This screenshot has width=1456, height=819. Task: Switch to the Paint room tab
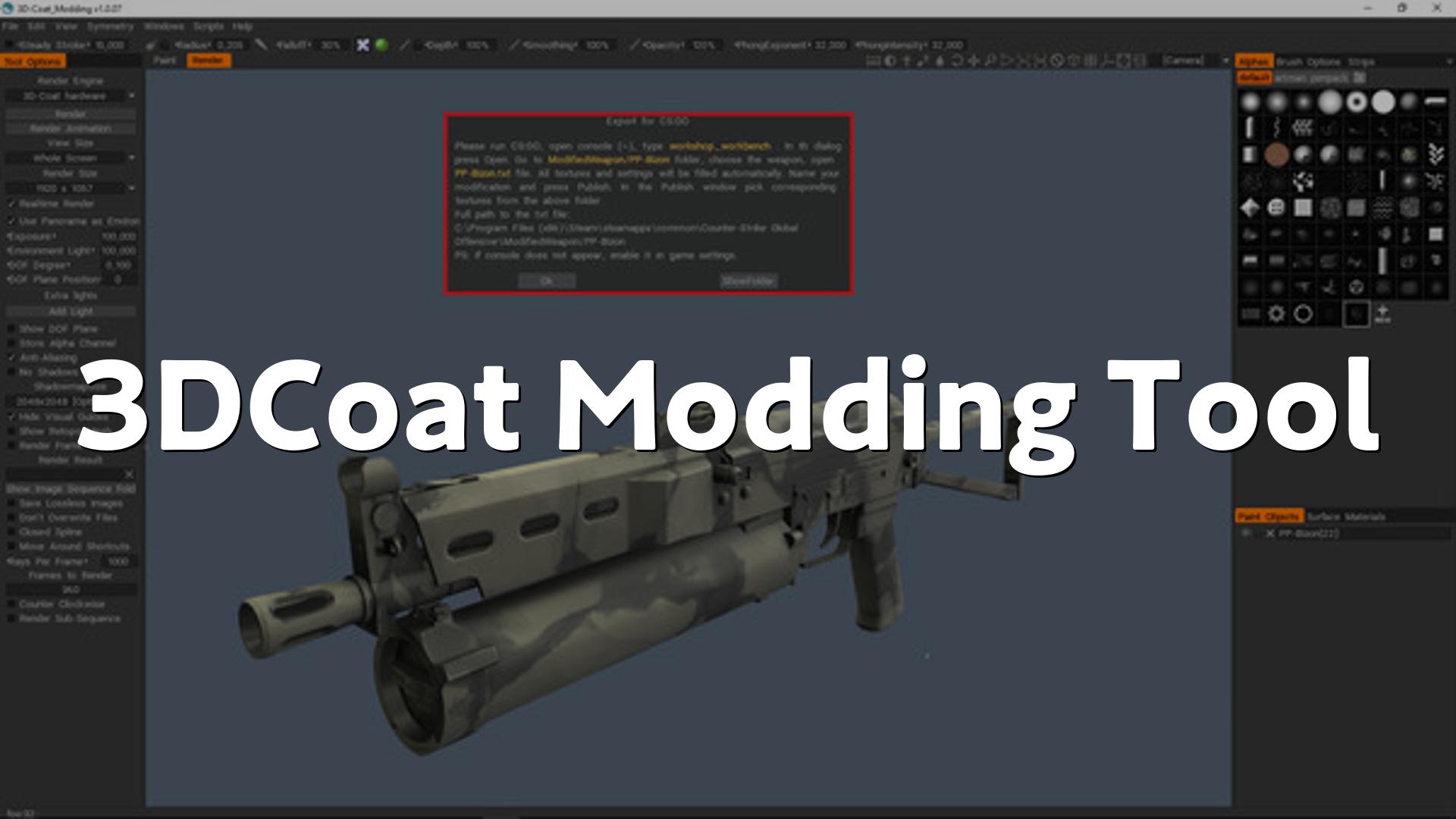pyautogui.click(x=165, y=61)
